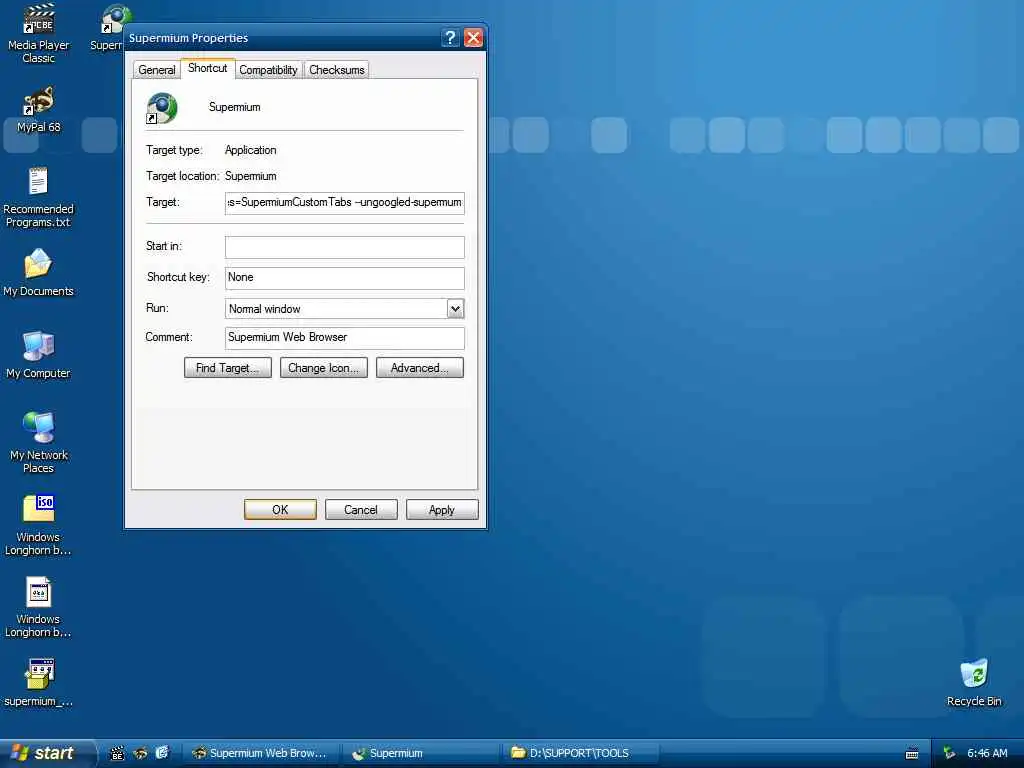Open the Start menu
The width and height of the screenshot is (1024, 768).
[x=46, y=753]
